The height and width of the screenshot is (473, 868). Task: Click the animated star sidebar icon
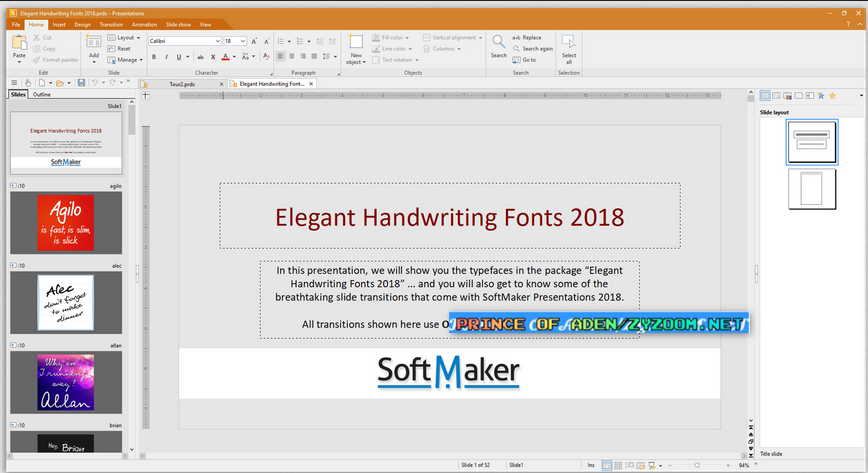point(821,96)
